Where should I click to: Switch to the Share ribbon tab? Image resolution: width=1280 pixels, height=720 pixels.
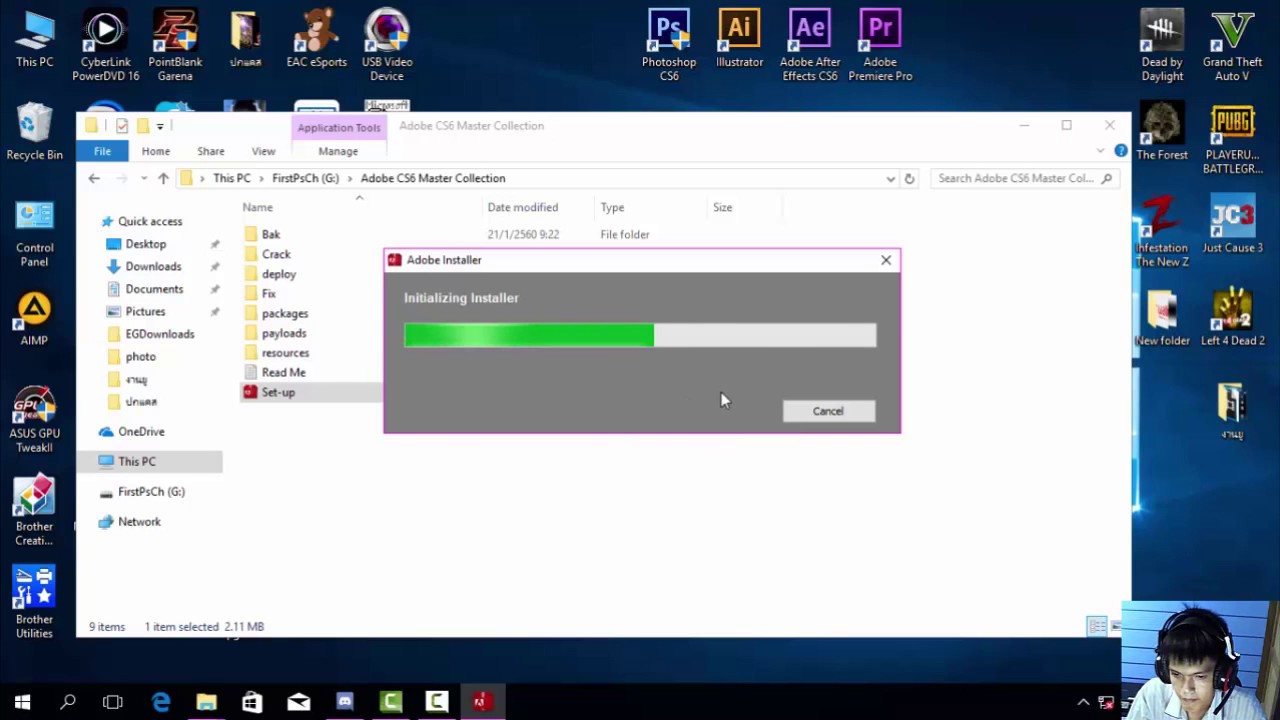pos(210,151)
